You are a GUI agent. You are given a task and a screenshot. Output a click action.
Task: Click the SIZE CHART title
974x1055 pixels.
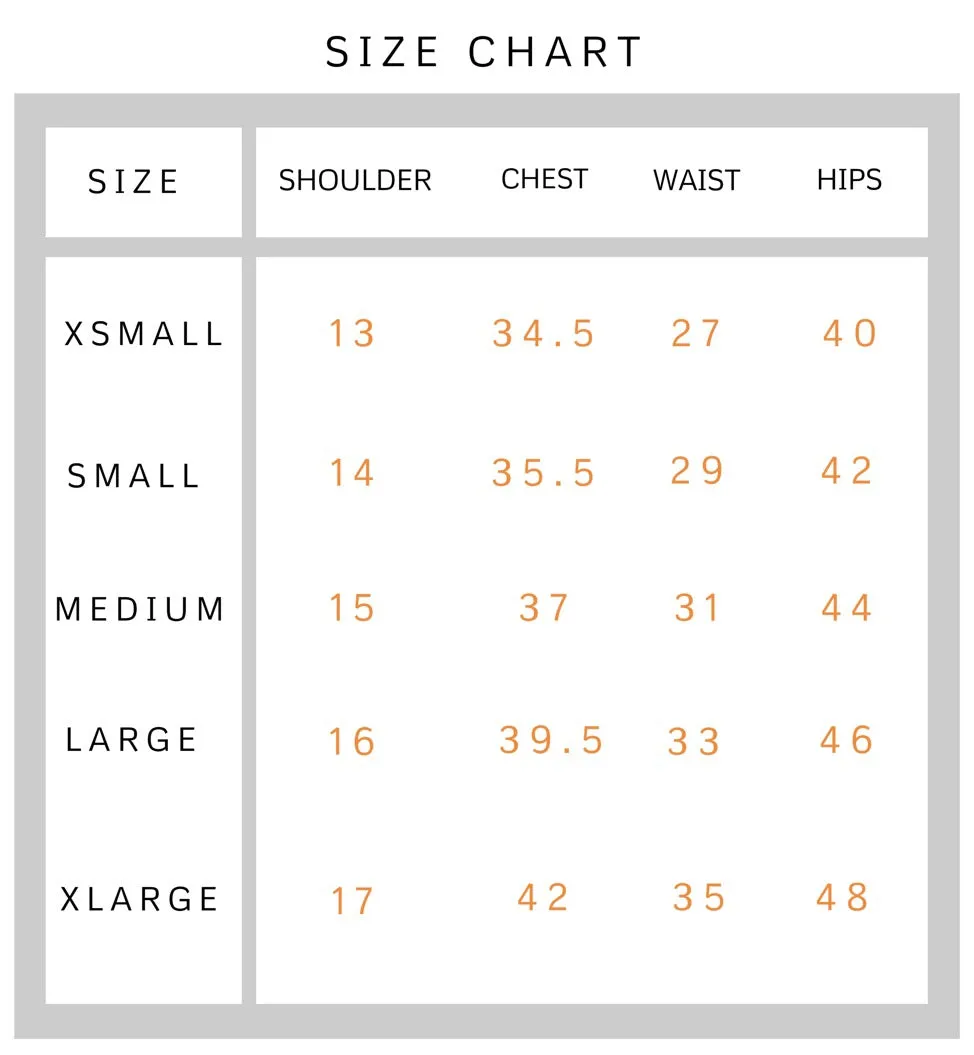click(x=484, y=52)
